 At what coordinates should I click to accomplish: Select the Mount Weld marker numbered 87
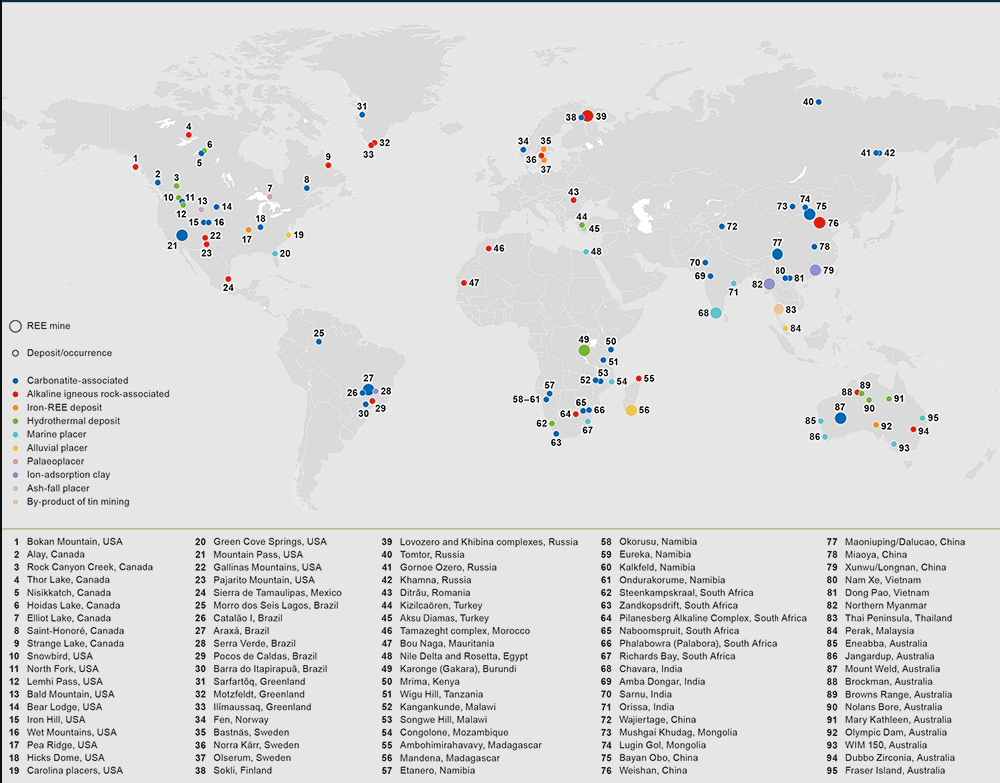click(x=840, y=418)
